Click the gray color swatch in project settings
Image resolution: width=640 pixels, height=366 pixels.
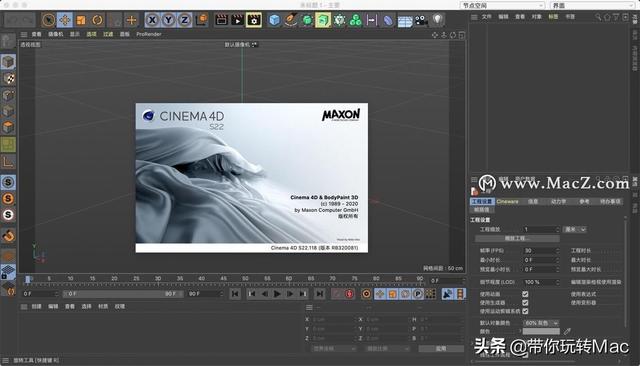tap(541, 331)
